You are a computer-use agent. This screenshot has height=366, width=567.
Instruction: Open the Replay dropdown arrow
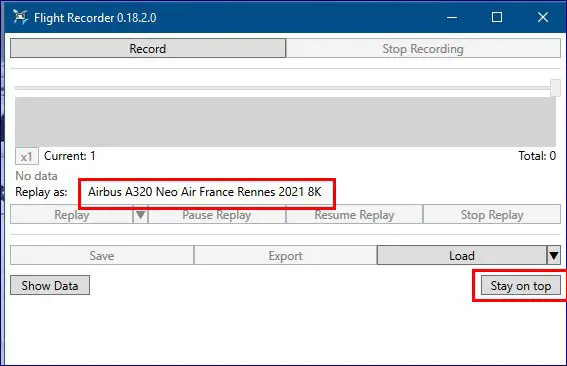141,215
